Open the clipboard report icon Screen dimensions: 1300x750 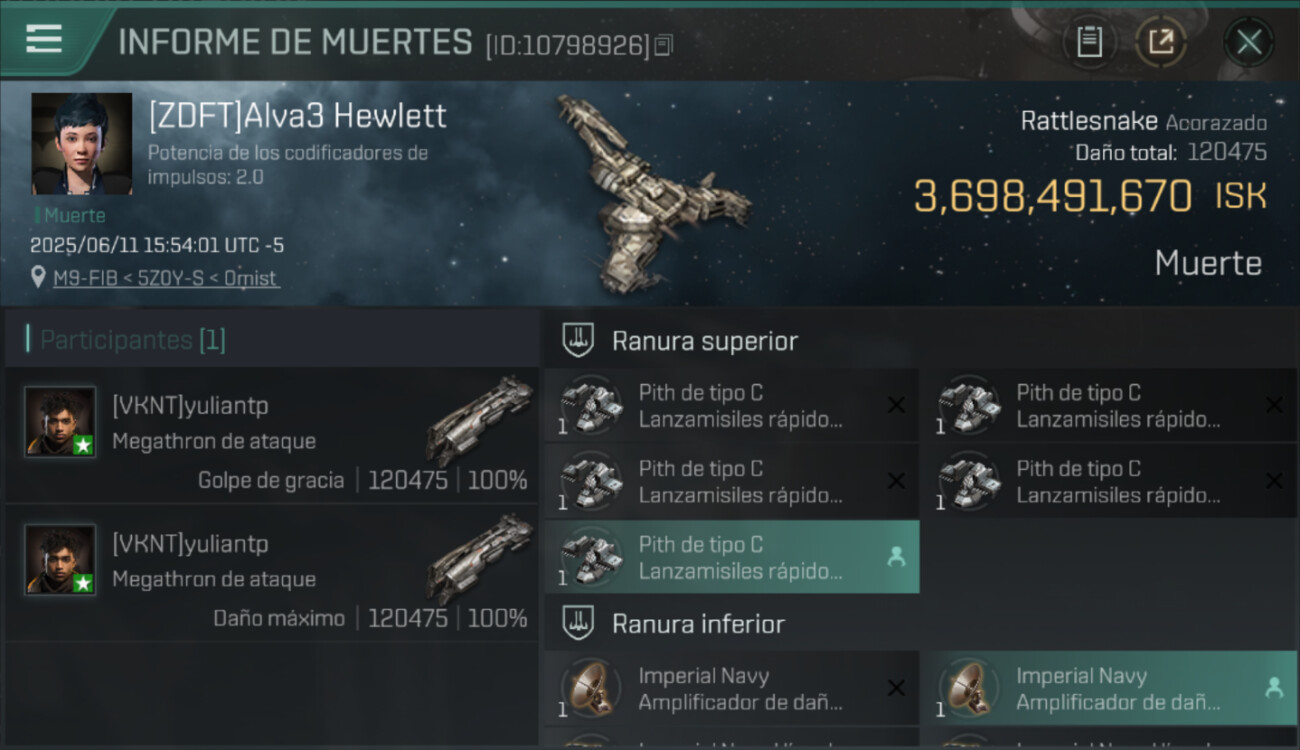point(1089,42)
